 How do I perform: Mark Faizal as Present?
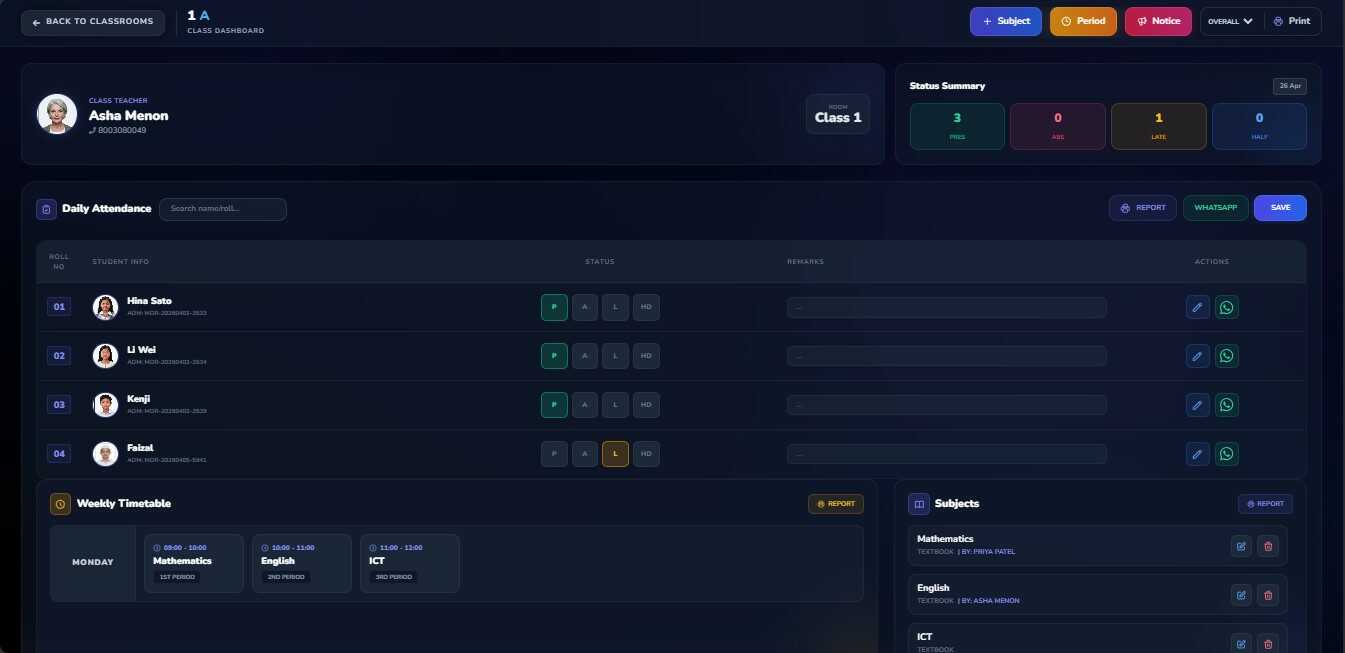coord(554,454)
